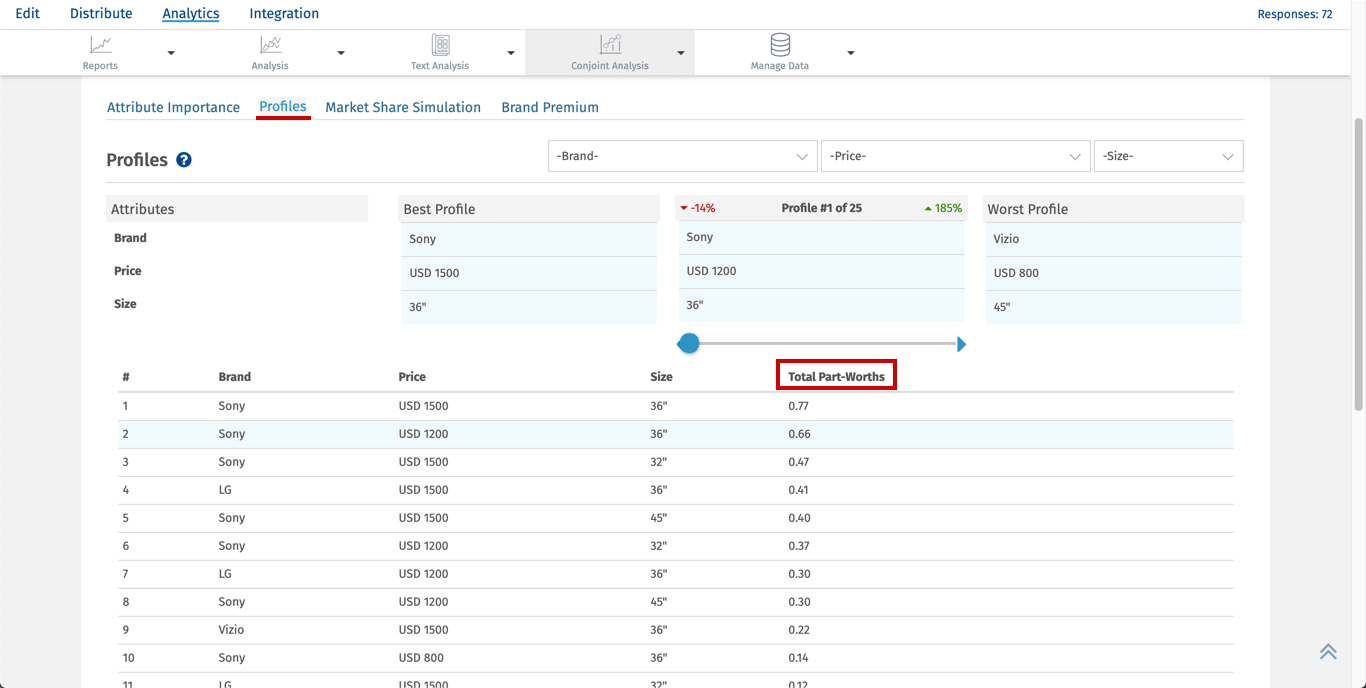Viewport: 1366px width, 688px height.
Task: Click the Reports chart icon
Action: 100,45
